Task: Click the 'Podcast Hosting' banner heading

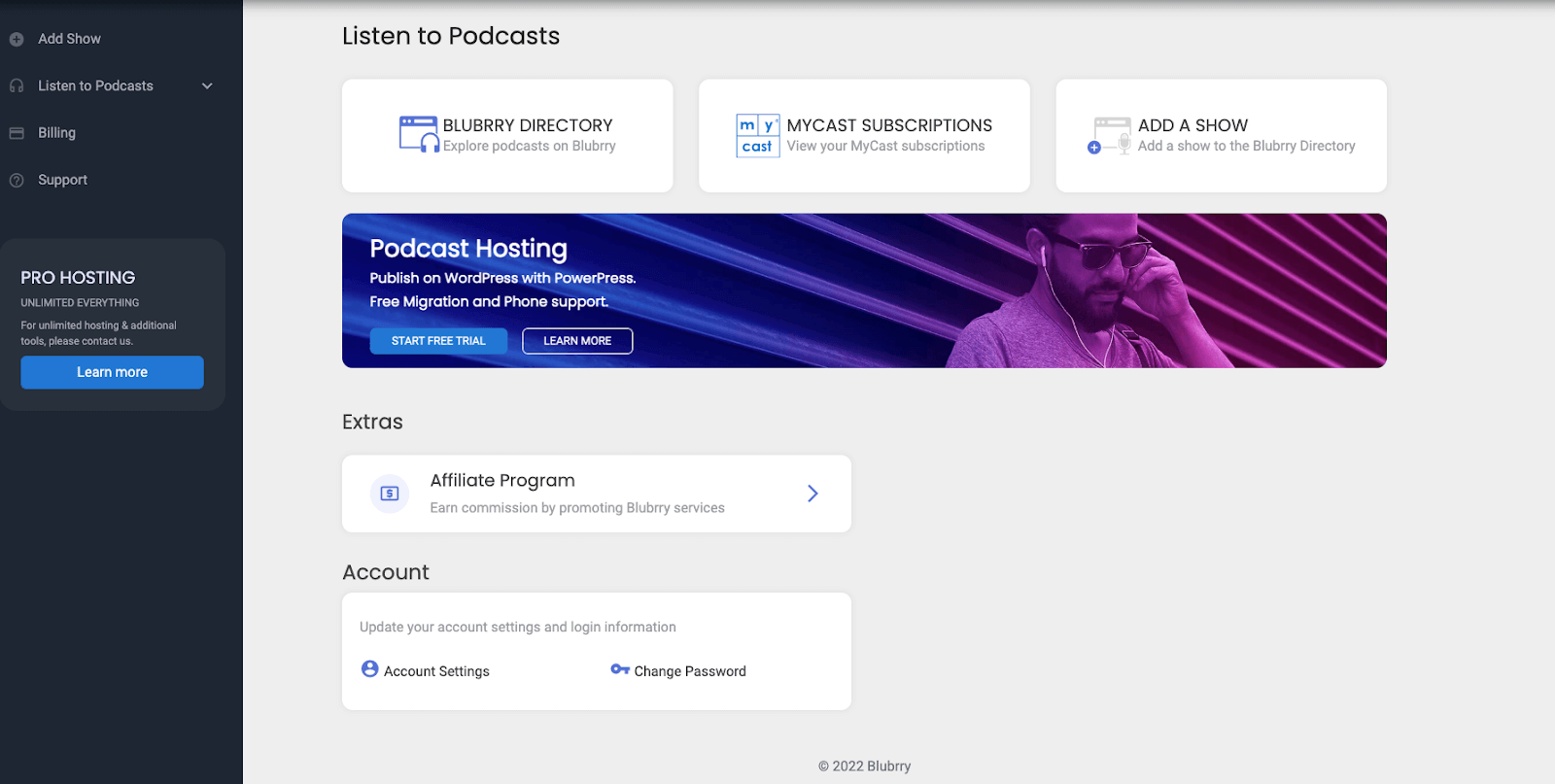Action: pos(468,249)
